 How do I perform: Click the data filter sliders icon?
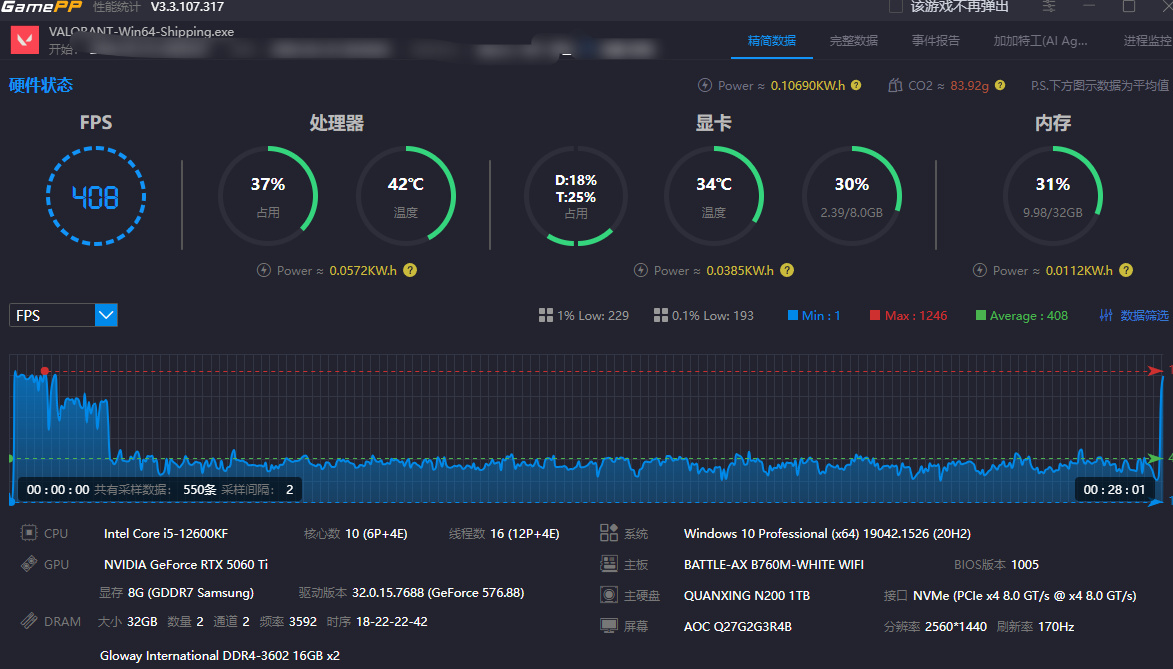[x=1106, y=315]
